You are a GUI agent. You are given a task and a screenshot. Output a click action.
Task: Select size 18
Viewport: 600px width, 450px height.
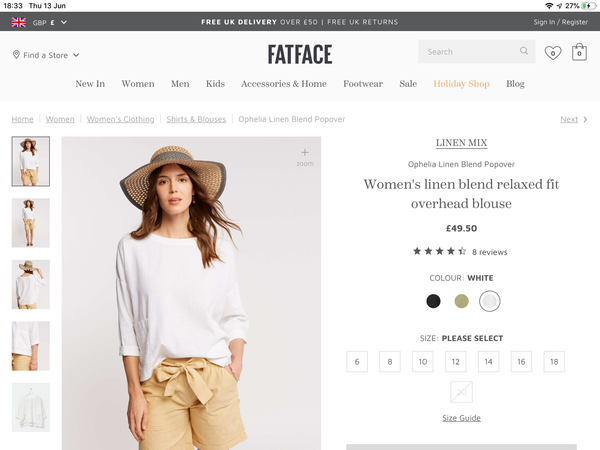[554, 362]
